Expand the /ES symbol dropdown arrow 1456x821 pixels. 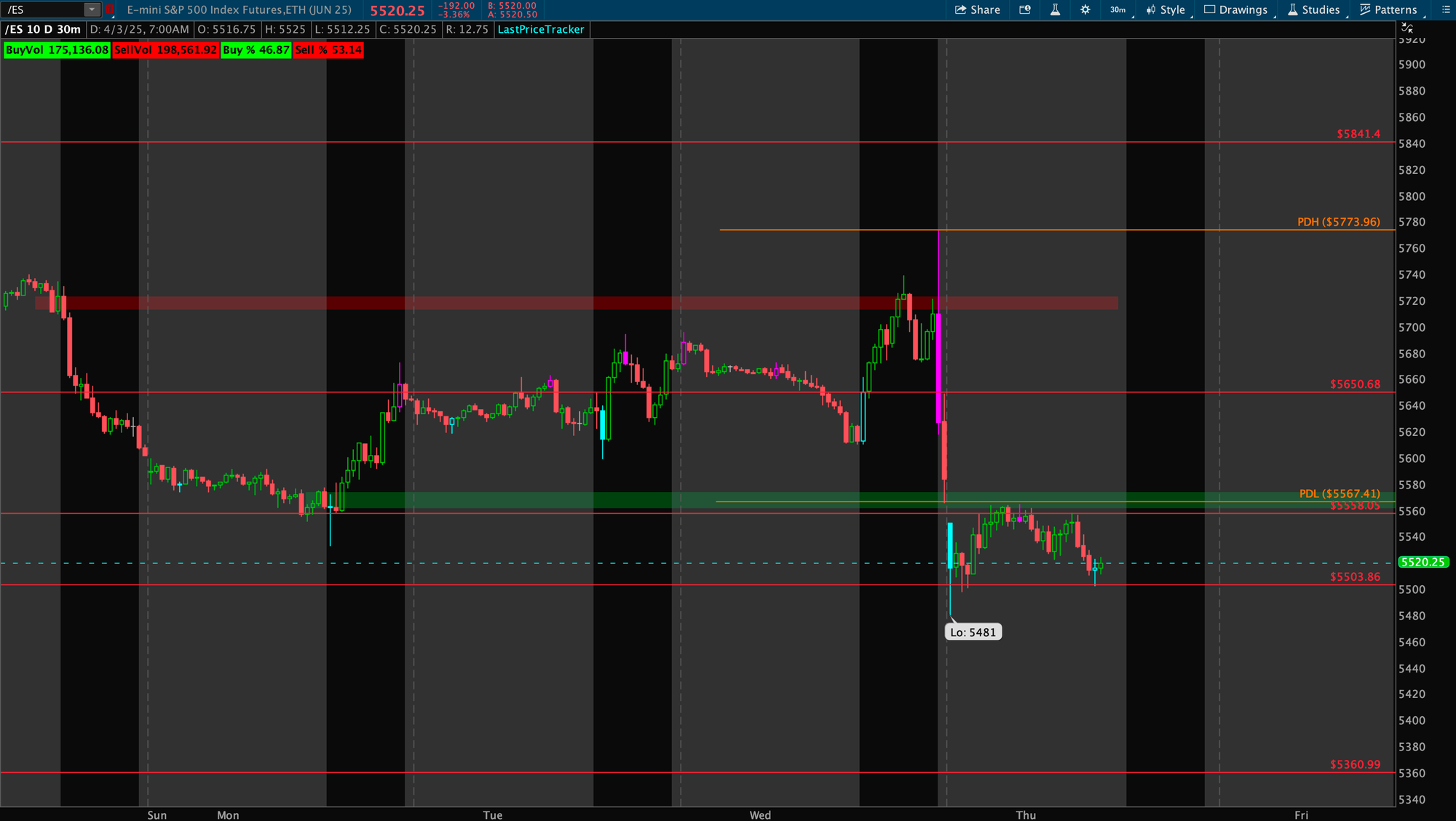click(92, 9)
